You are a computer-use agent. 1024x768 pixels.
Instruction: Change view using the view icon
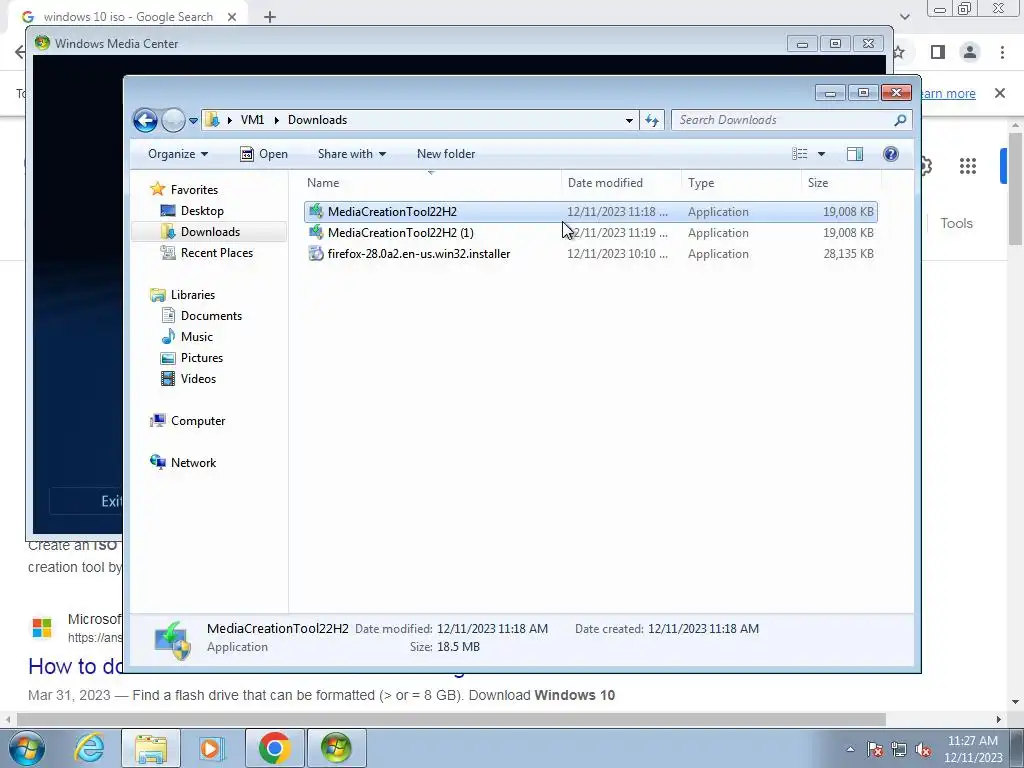799,154
